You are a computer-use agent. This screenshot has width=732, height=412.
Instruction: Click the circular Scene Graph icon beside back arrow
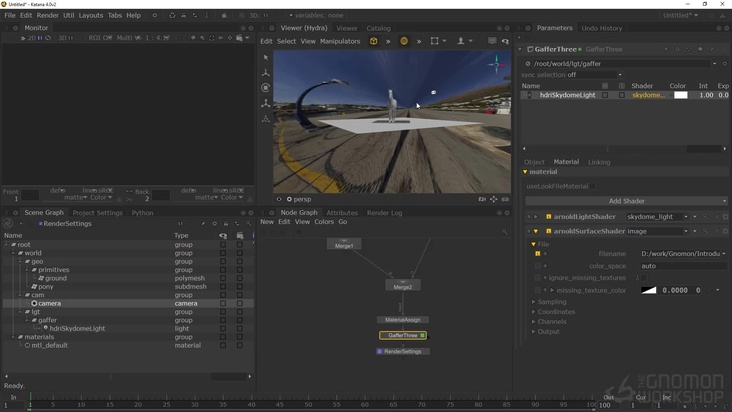click(x=8, y=223)
